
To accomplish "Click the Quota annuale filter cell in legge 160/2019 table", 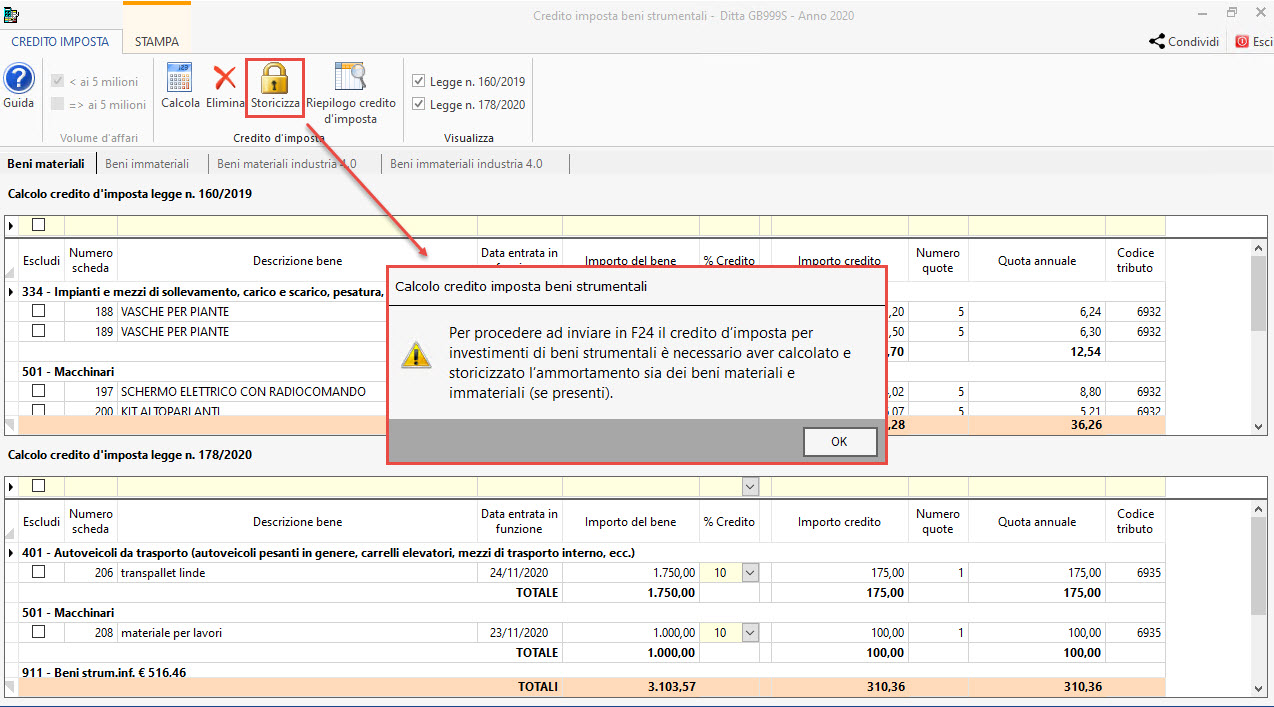I will tap(1037, 225).
